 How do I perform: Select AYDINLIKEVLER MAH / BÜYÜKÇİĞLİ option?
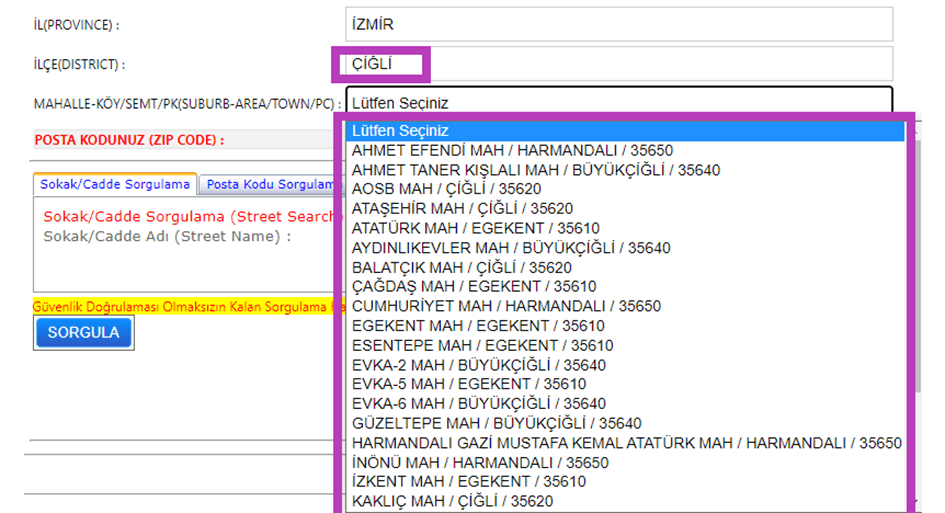[x=511, y=248]
